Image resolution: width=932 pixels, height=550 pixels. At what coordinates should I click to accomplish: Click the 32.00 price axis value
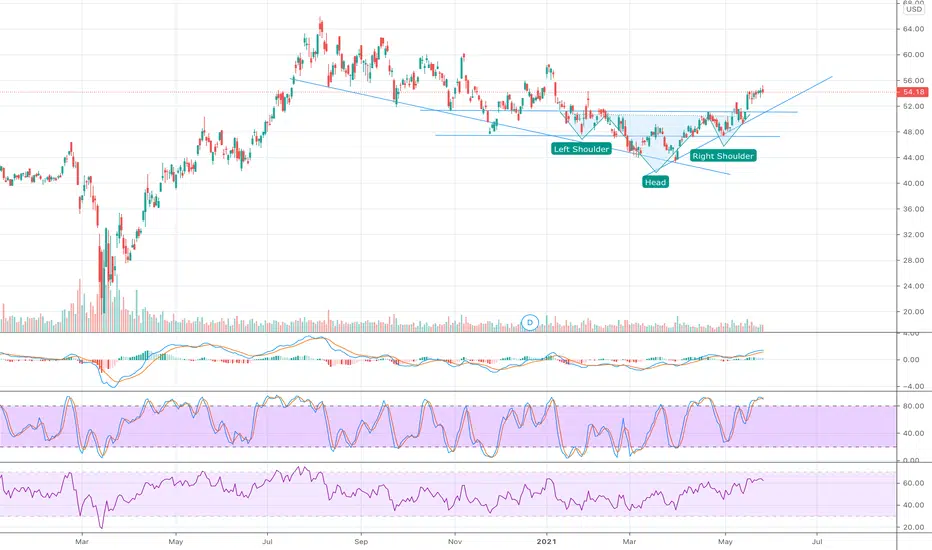[x=913, y=234]
